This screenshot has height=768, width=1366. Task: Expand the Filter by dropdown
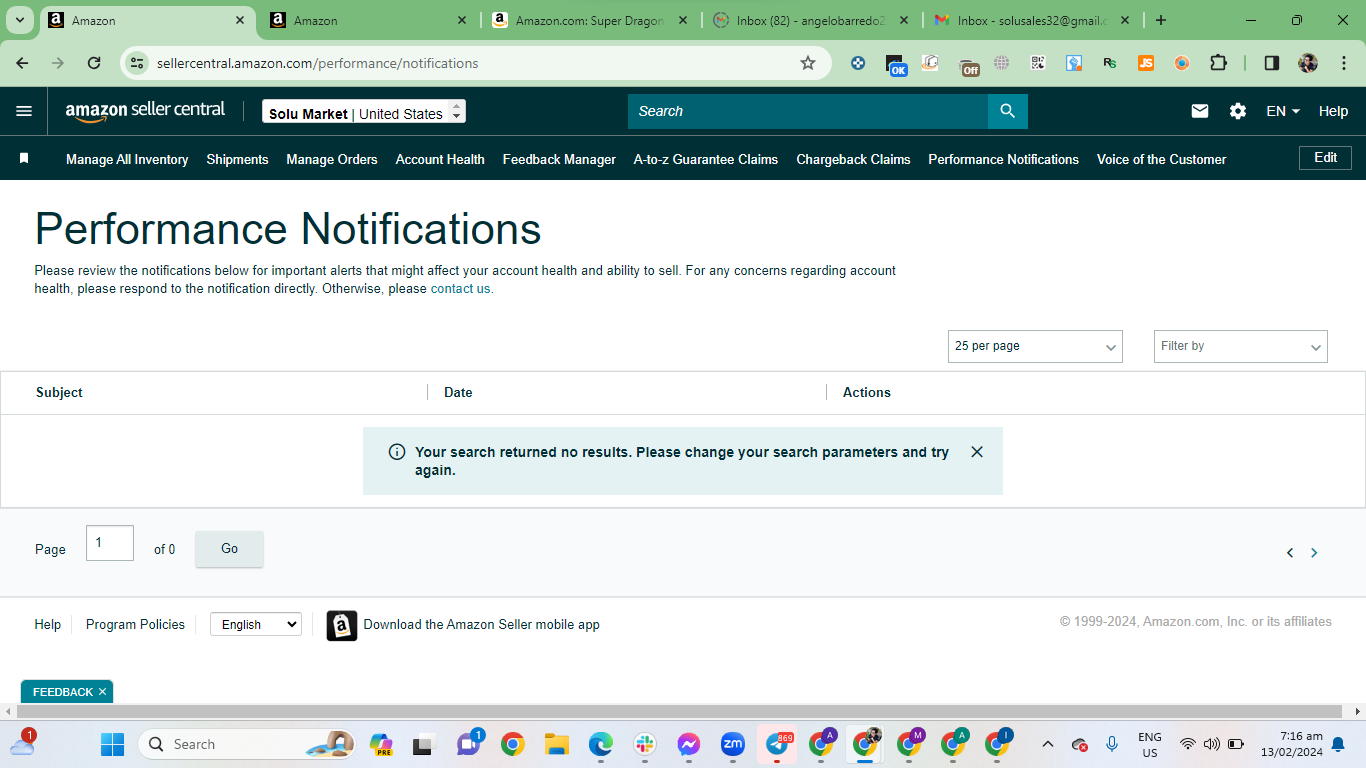1240,346
